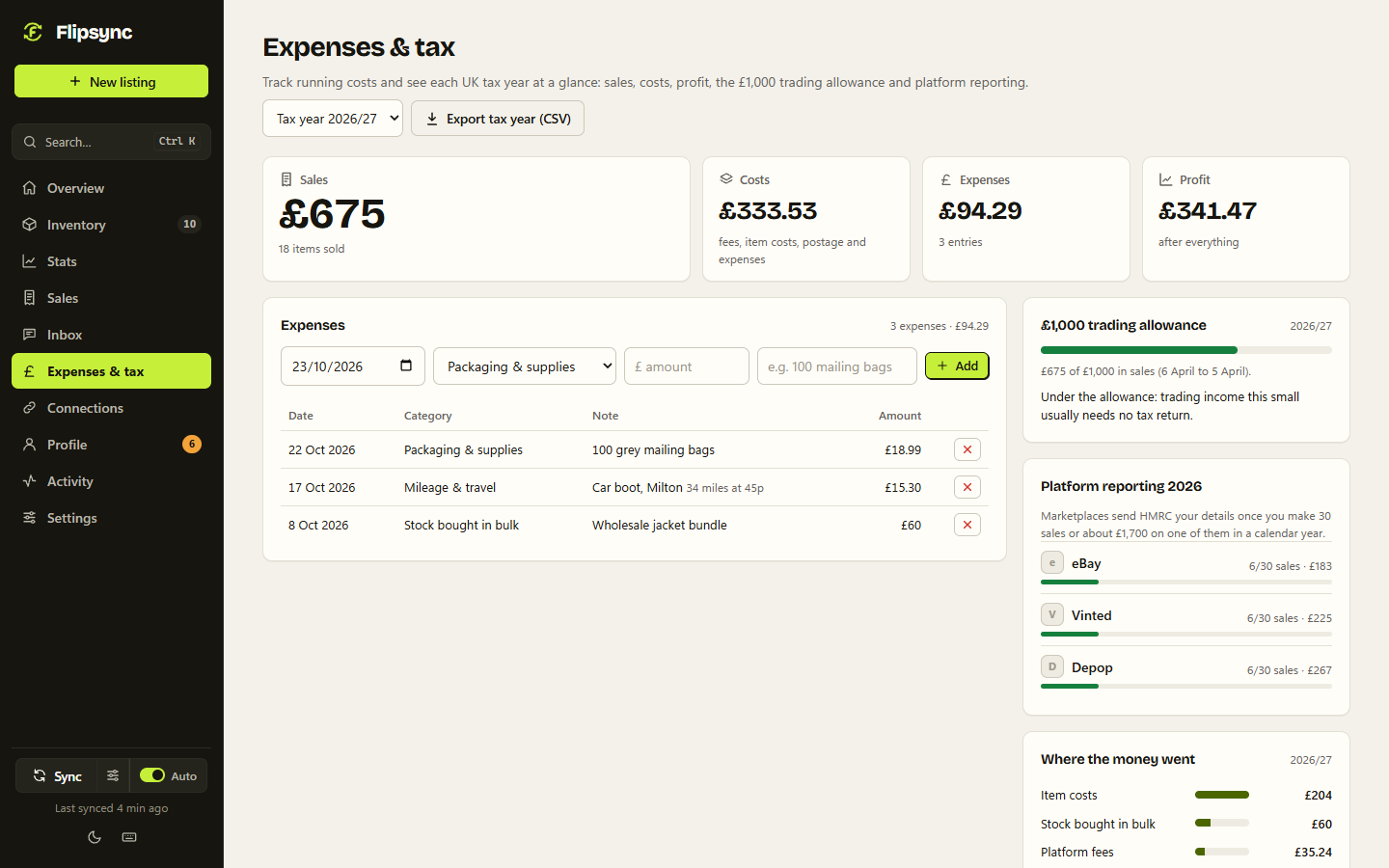Click the eBay platform badge icon
The height and width of the screenshot is (868, 1389).
1052,562
